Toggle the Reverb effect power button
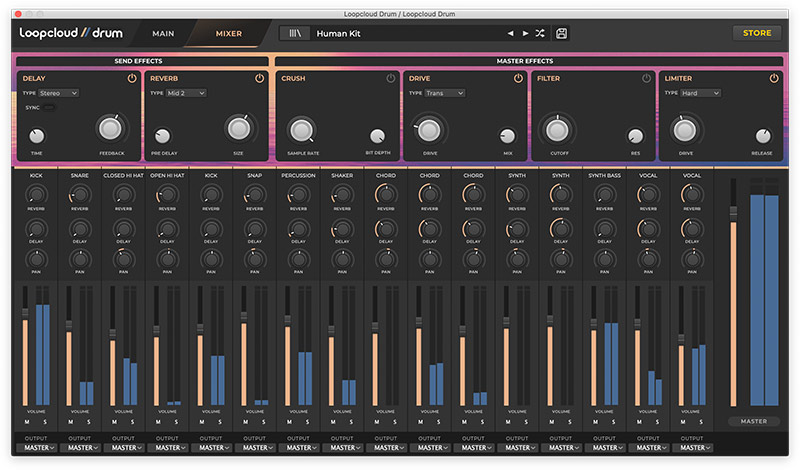Screen dimensions: 800x470 pyautogui.click(x=260, y=79)
